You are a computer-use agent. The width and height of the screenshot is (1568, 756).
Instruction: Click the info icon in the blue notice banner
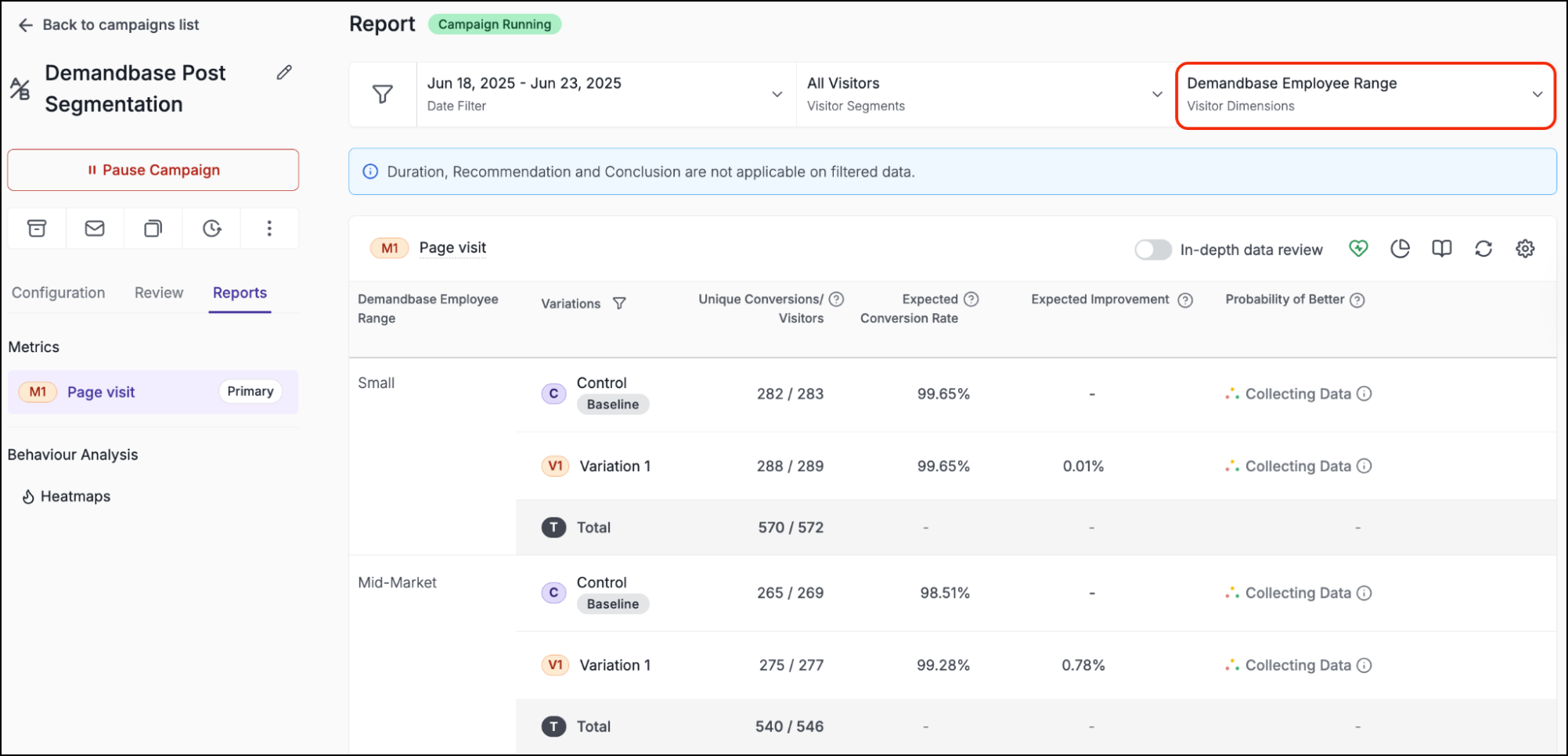pos(370,171)
